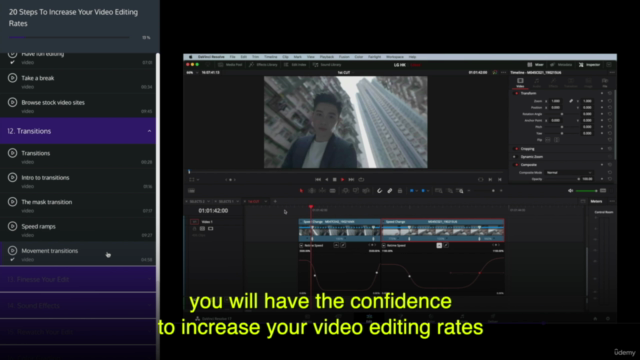Click the Replace Clip icon
640x360 pixels.
point(366,191)
